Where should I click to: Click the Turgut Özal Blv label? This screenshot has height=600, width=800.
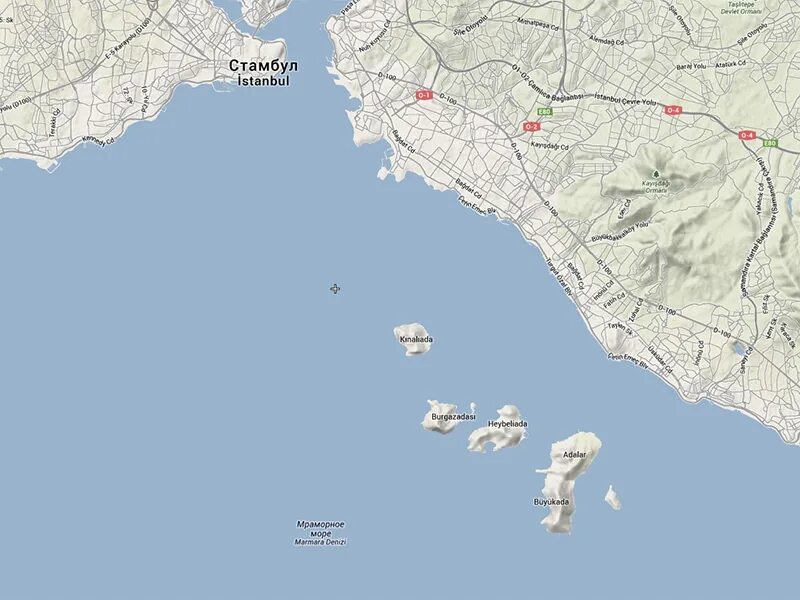pyautogui.click(x=560, y=278)
